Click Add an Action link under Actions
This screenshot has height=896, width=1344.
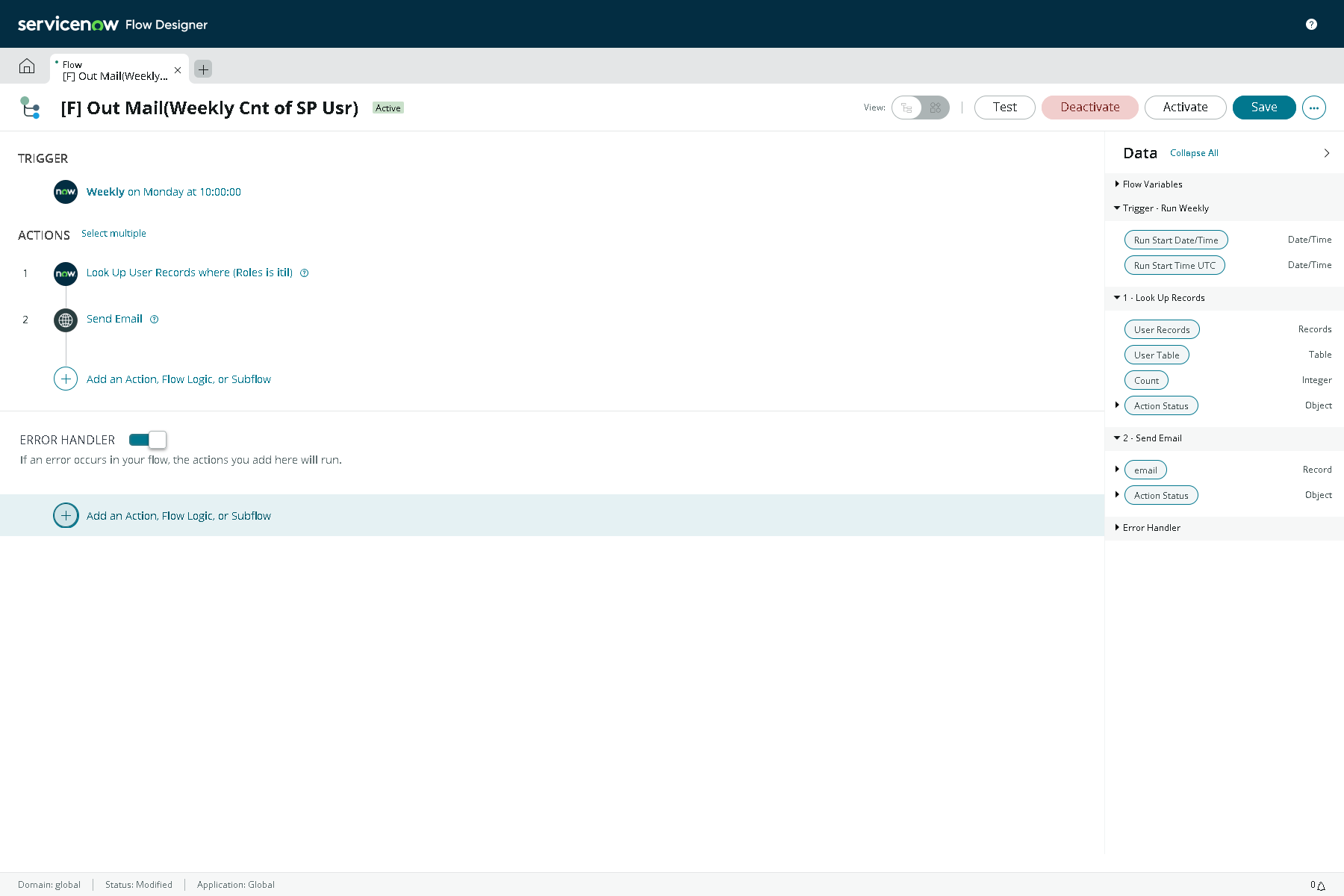click(178, 379)
